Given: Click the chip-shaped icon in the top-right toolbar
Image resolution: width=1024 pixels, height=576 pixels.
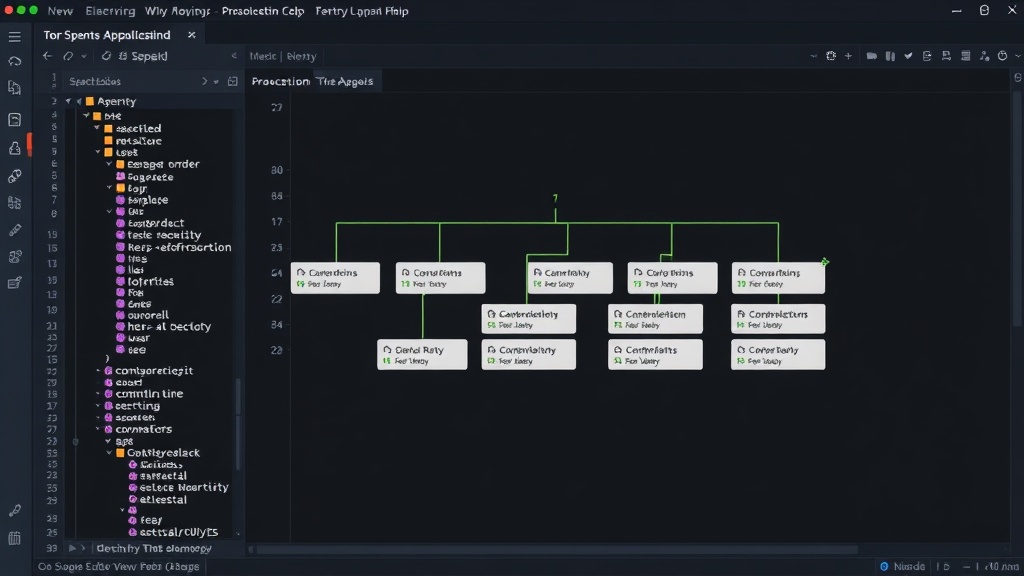Looking at the screenshot, I should point(831,56).
